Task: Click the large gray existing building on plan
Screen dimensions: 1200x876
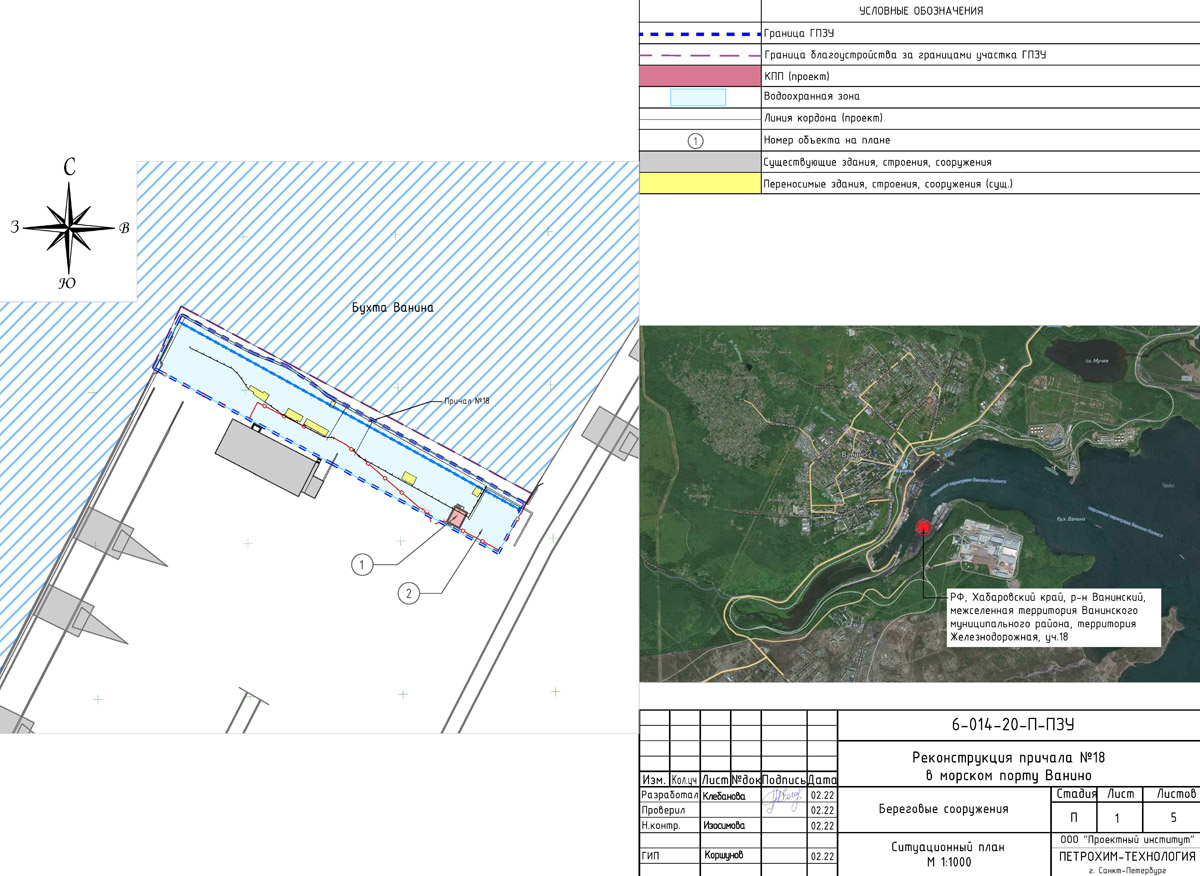Action: click(266, 456)
